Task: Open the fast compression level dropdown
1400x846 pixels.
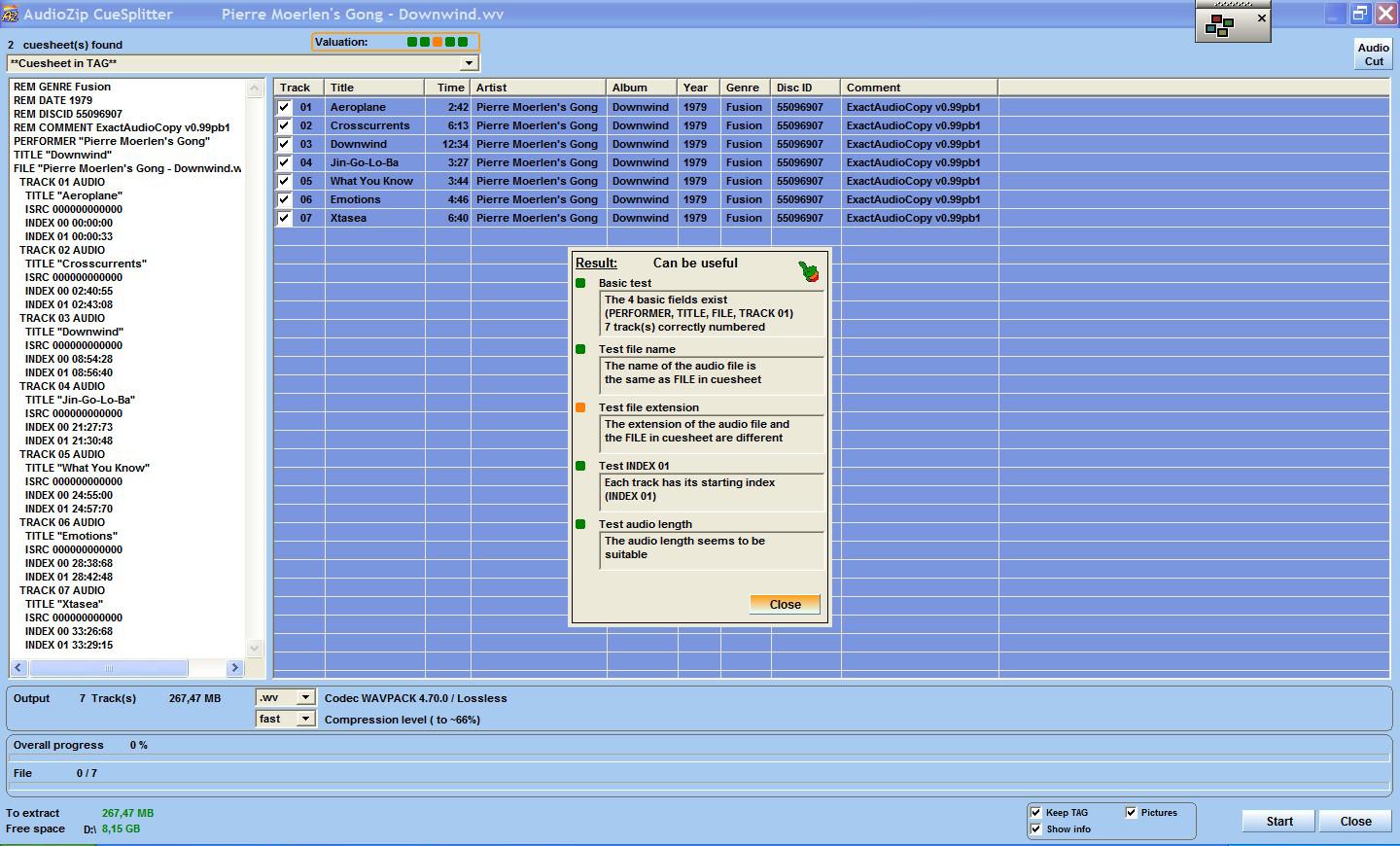Action: point(305,719)
